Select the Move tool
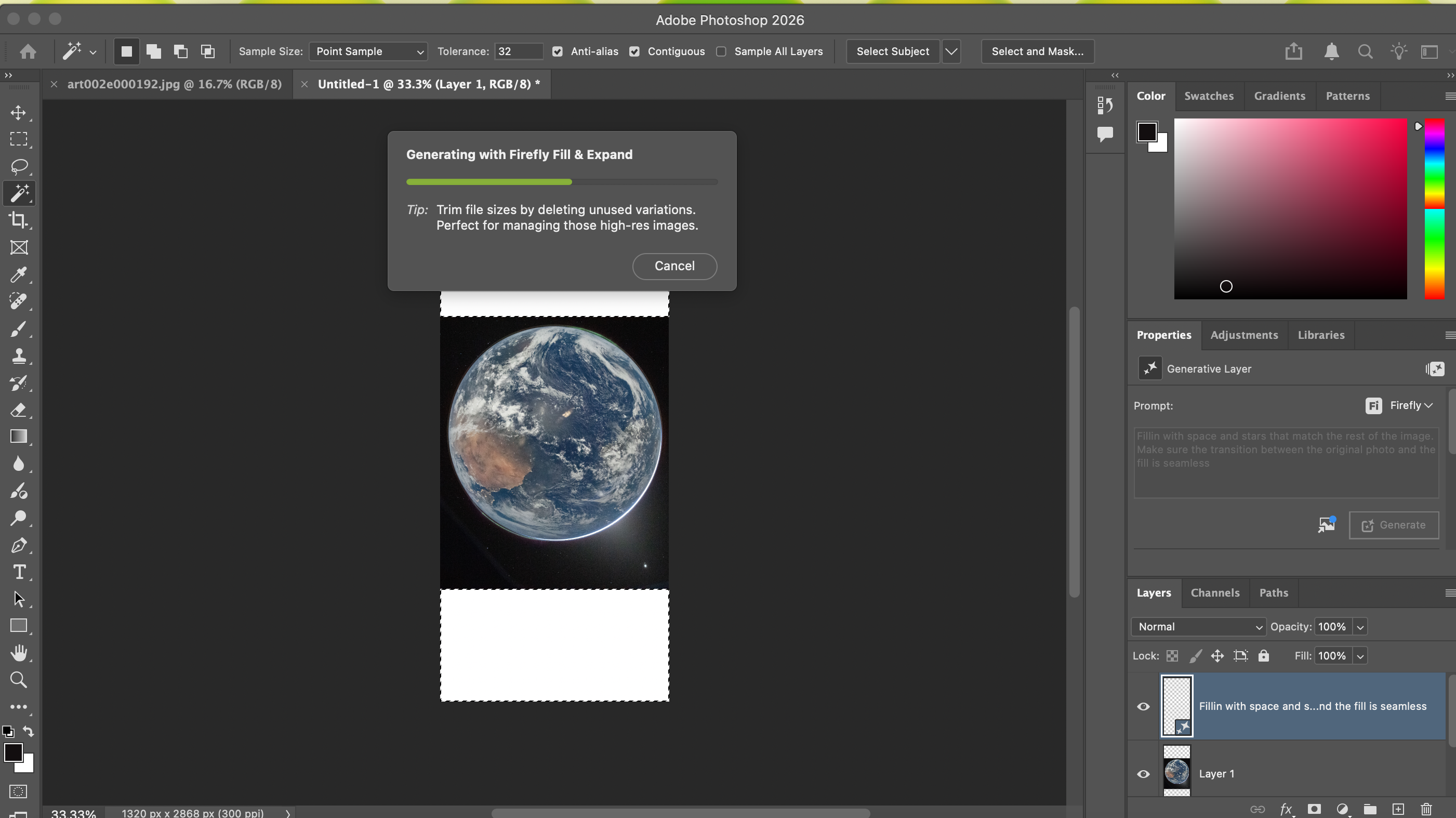Image resolution: width=1456 pixels, height=818 pixels. (19, 112)
